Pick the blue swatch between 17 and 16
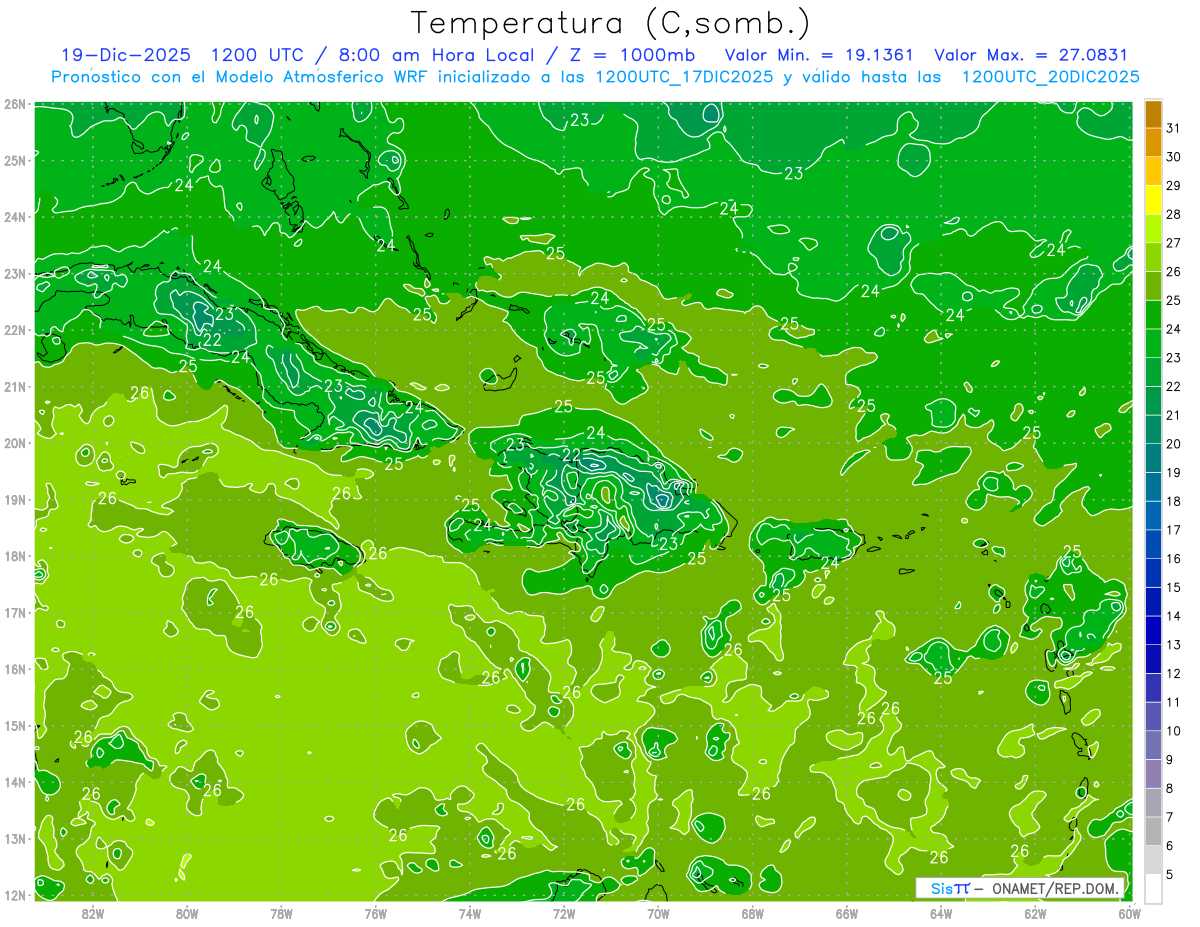 (x=1153, y=544)
